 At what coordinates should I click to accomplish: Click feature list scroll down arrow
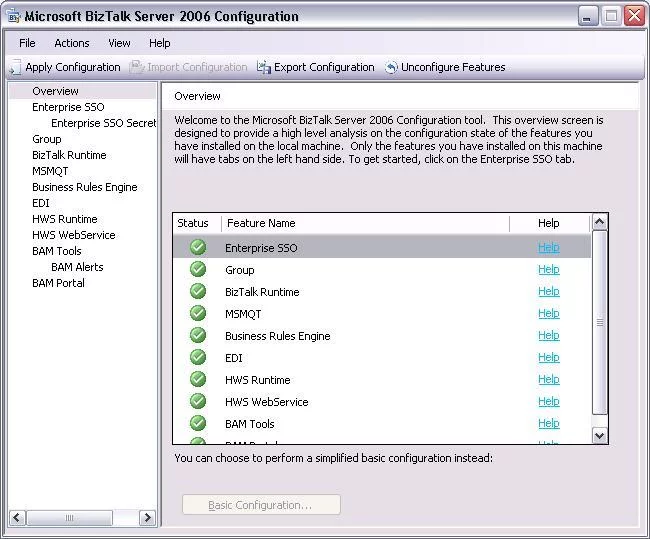tap(599, 435)
